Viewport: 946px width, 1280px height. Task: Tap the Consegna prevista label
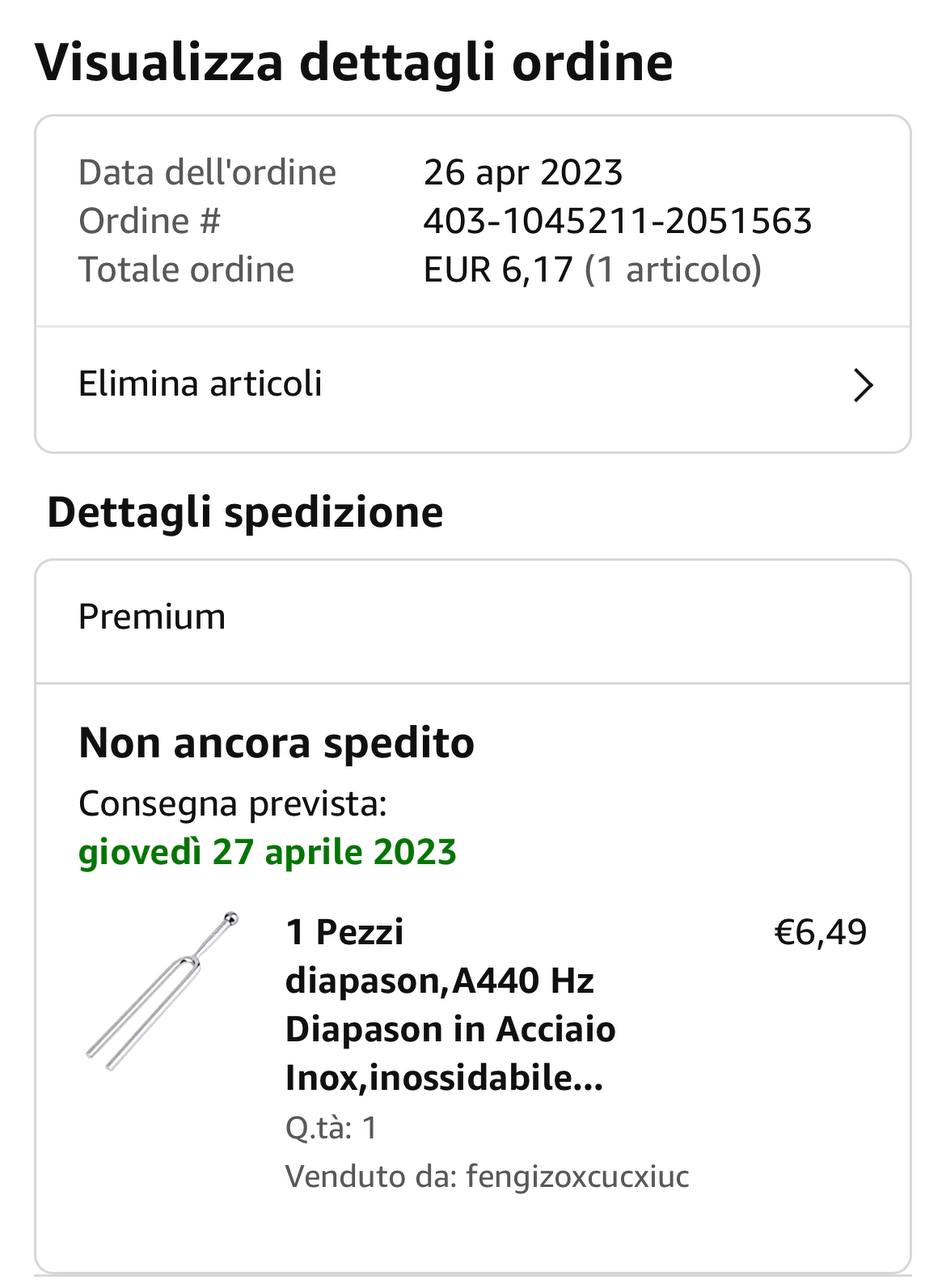coord(232,803)
